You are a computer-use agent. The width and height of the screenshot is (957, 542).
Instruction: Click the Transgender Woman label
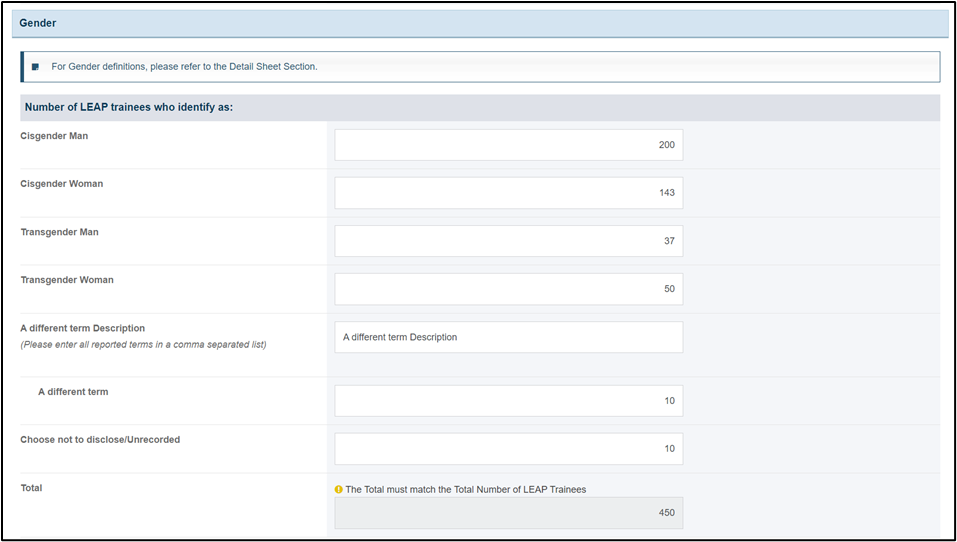click(x=67, y=280)
